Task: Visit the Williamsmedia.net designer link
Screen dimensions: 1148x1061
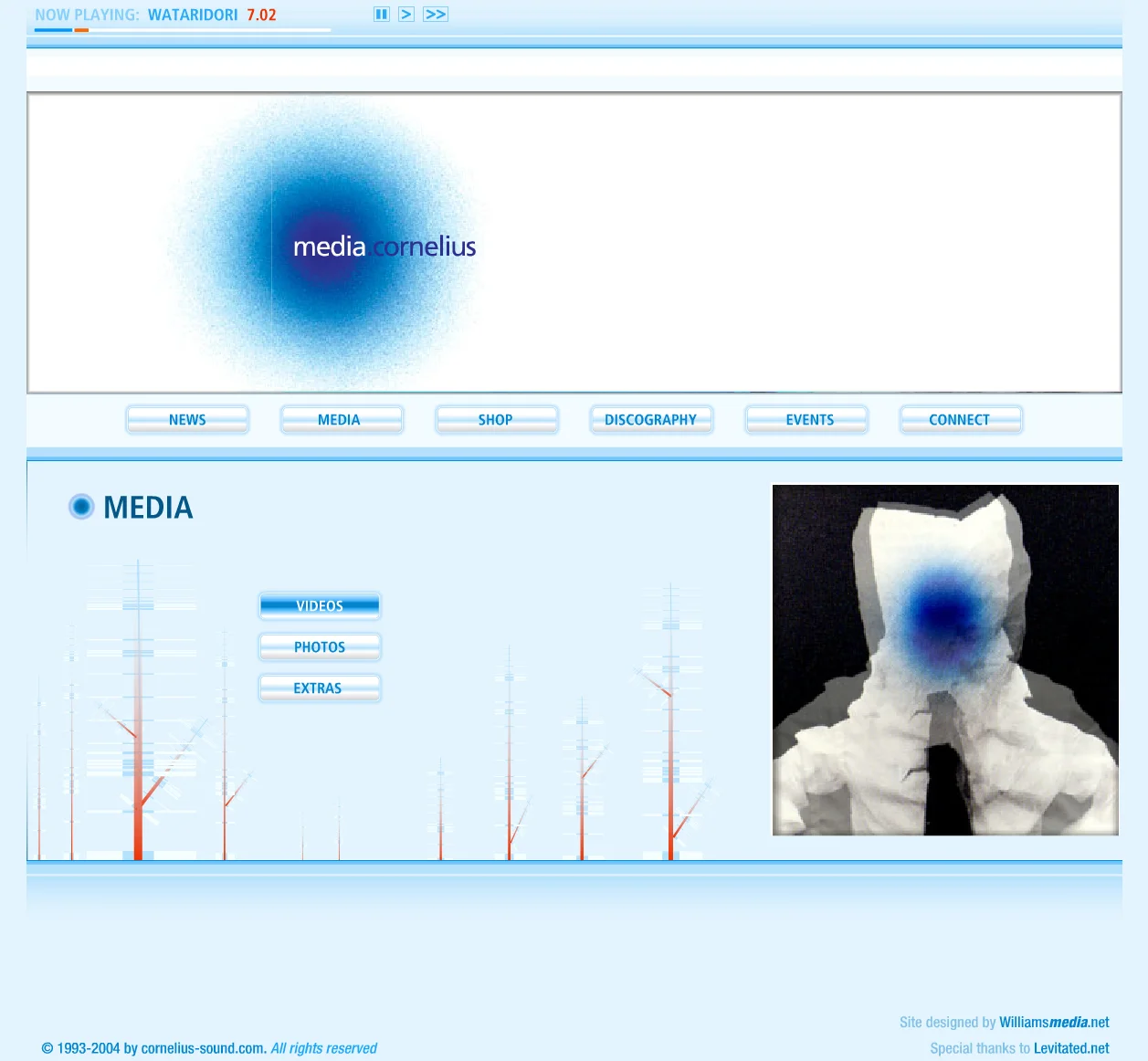Action: 1054,1023
